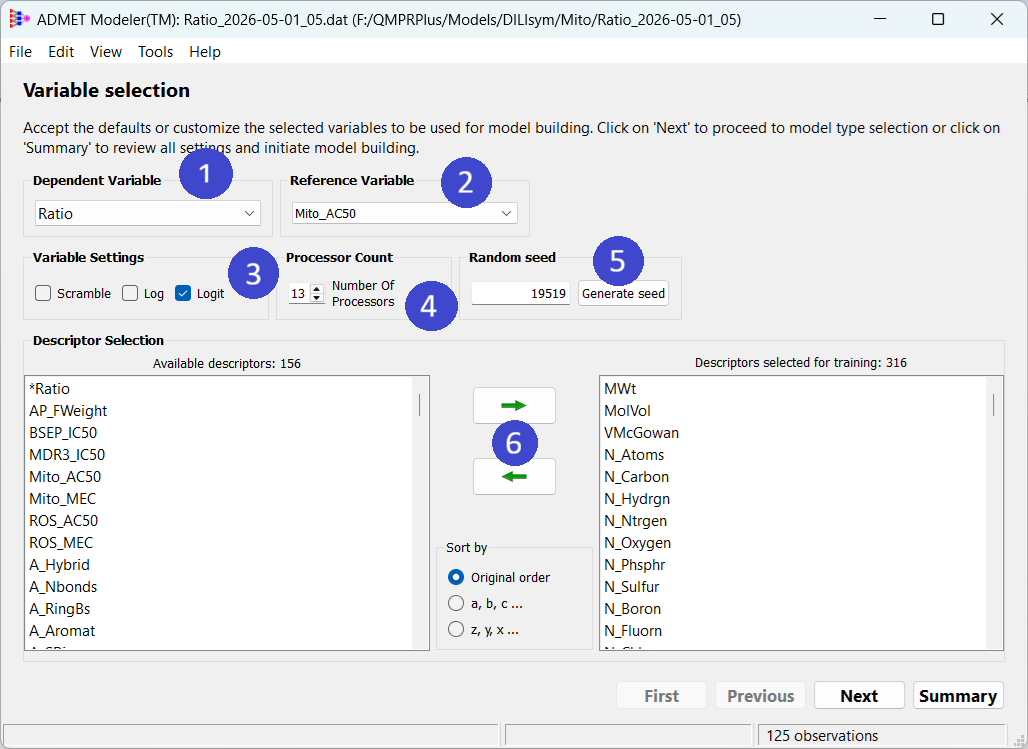Open the Dependent Variable dropdown
This screenshot has height=749, width=1028.
(x=148, y=213)
